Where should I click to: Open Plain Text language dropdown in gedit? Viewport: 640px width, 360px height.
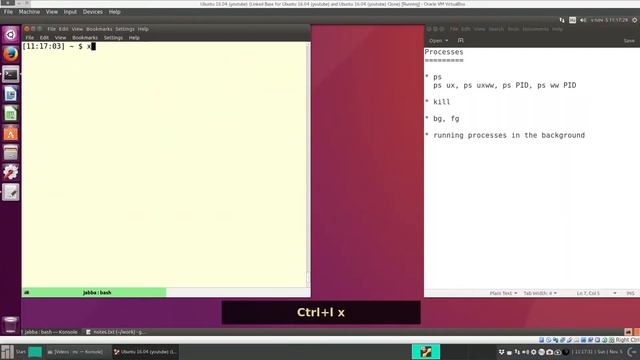coord(503,293)
